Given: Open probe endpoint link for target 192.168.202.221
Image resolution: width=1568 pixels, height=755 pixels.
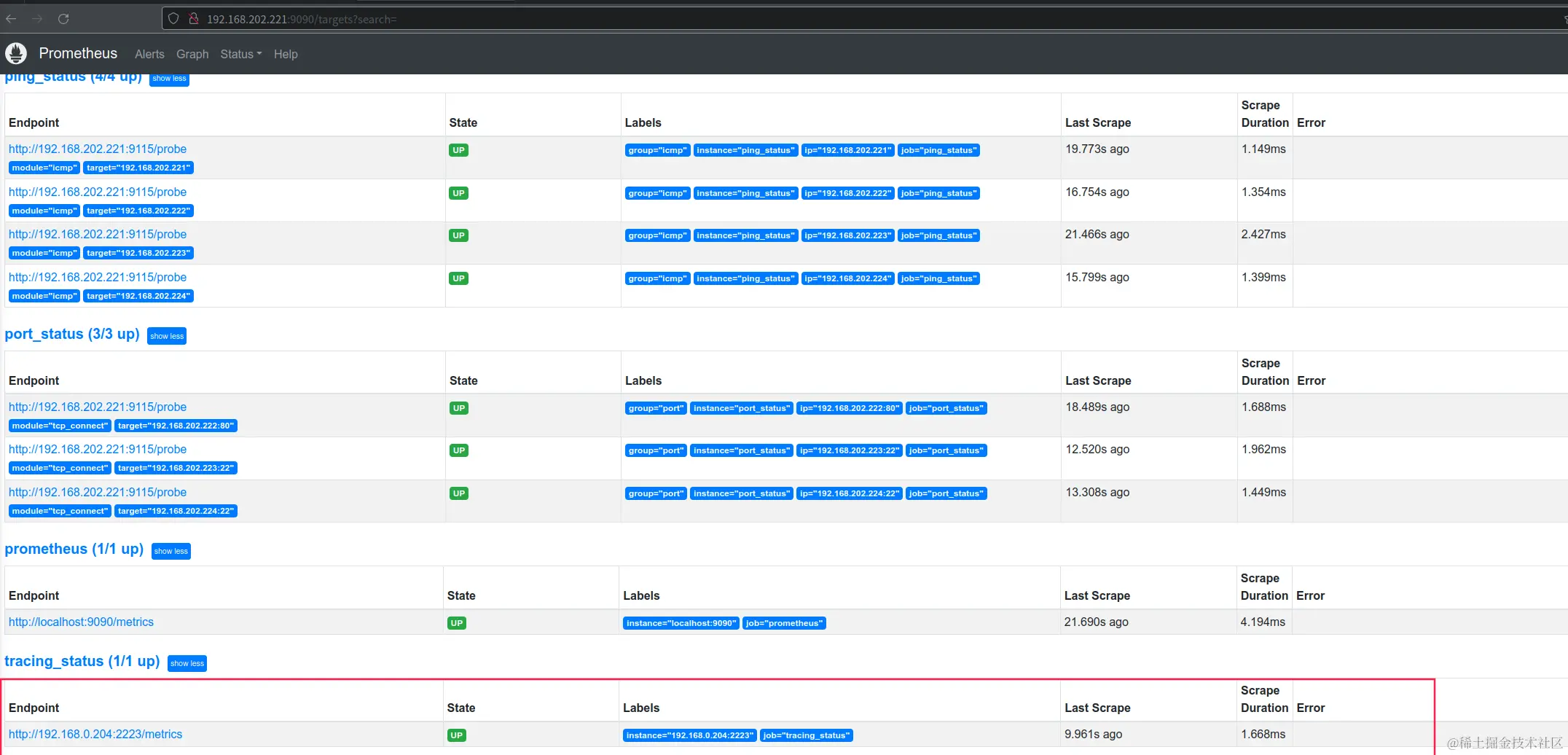Looking at the screenshot, I should [98, 149].
